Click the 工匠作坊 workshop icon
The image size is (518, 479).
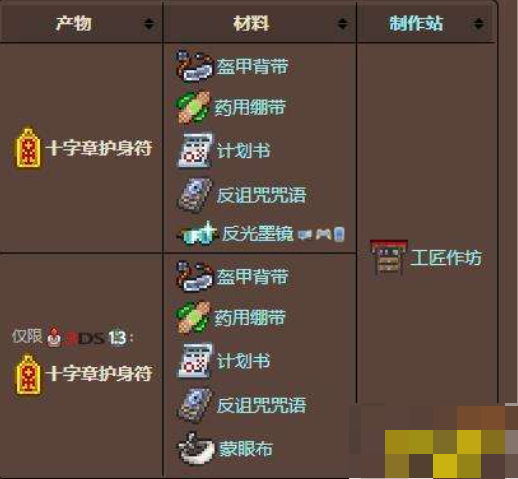point(388,257)
